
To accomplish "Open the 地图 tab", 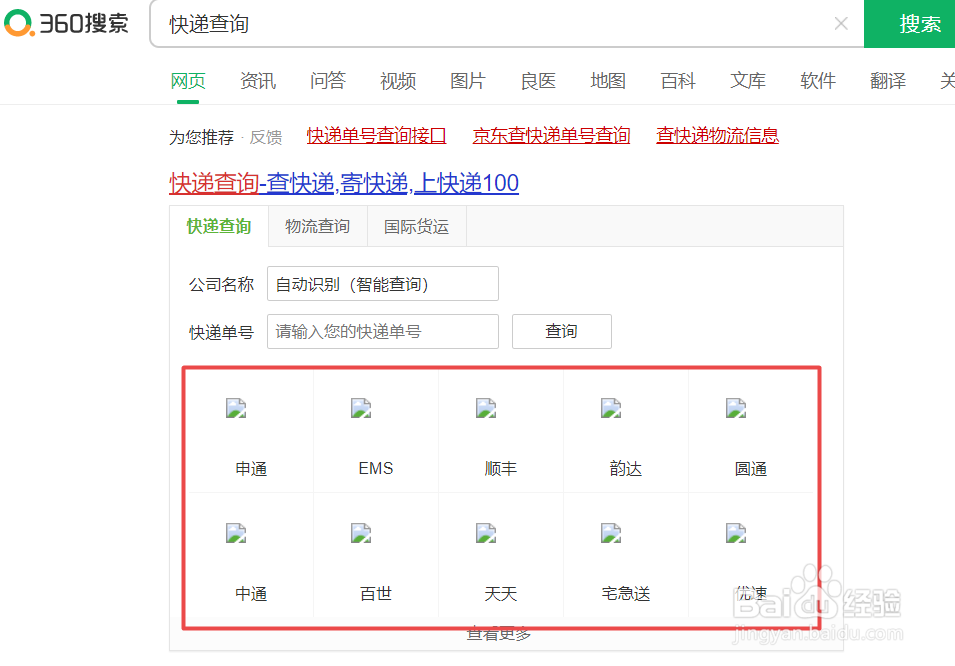I will 608,80.
